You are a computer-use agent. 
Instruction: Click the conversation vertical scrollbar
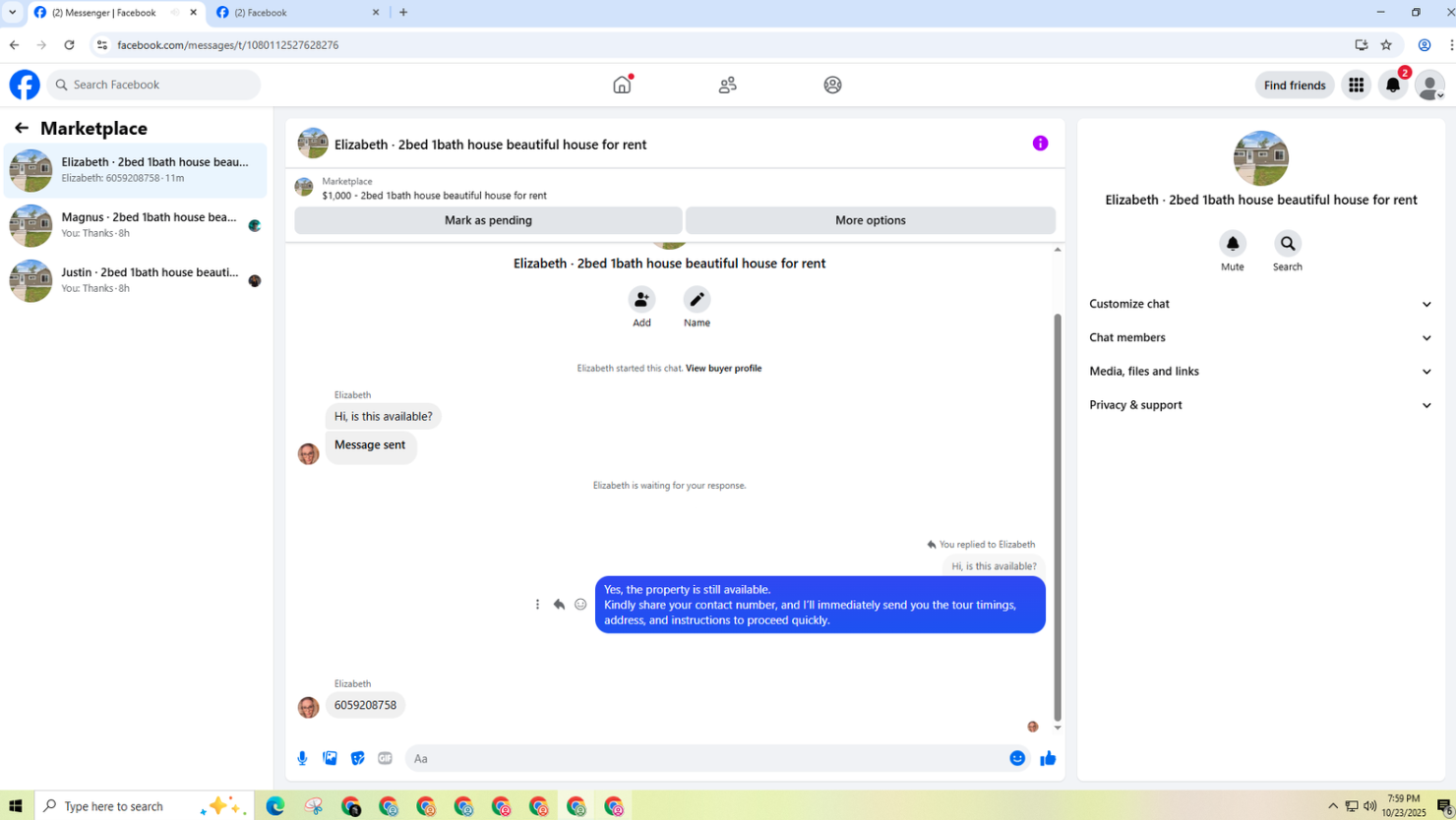1058,517
